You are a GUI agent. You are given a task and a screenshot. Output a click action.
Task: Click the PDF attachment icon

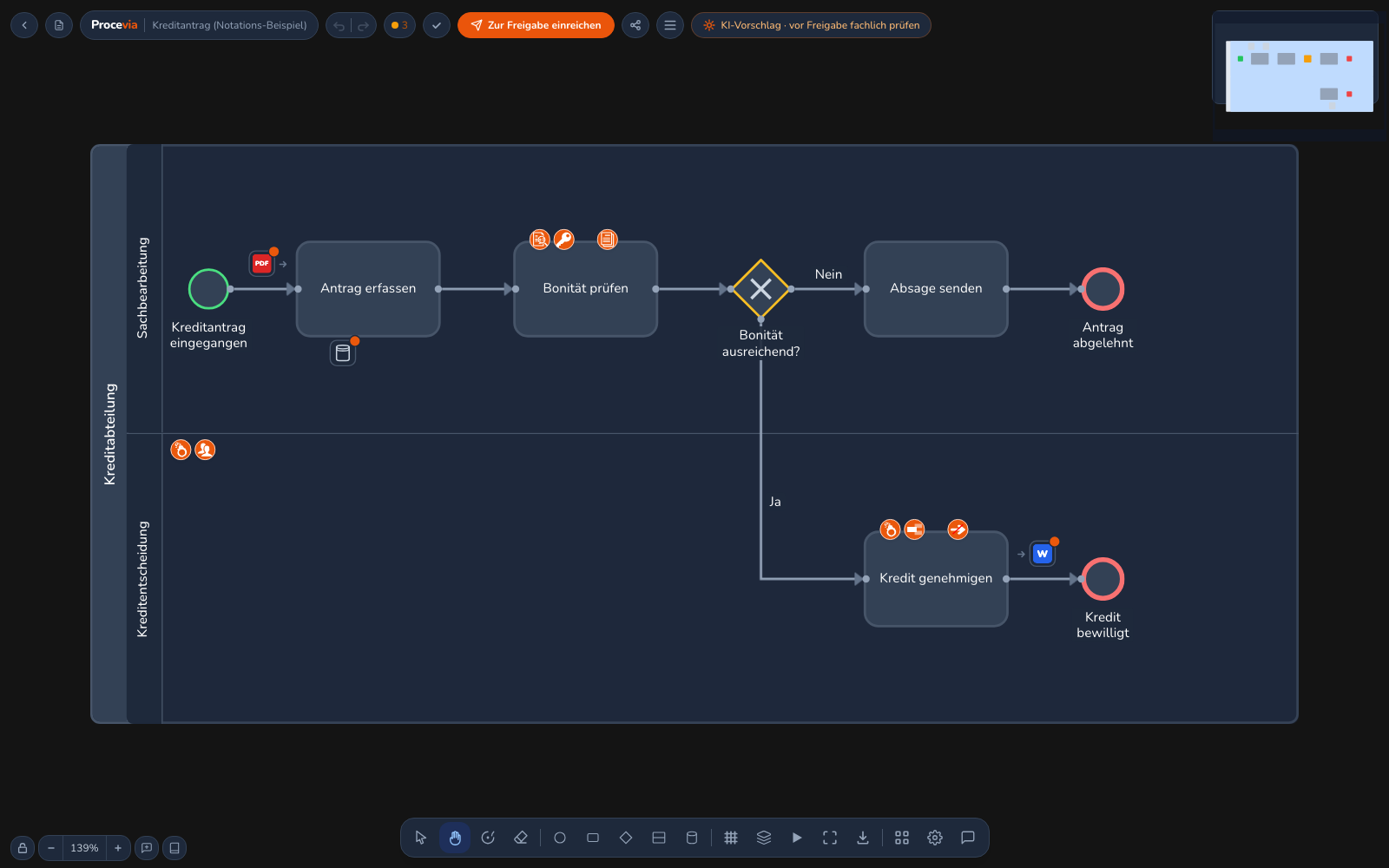tap(262, 263)
